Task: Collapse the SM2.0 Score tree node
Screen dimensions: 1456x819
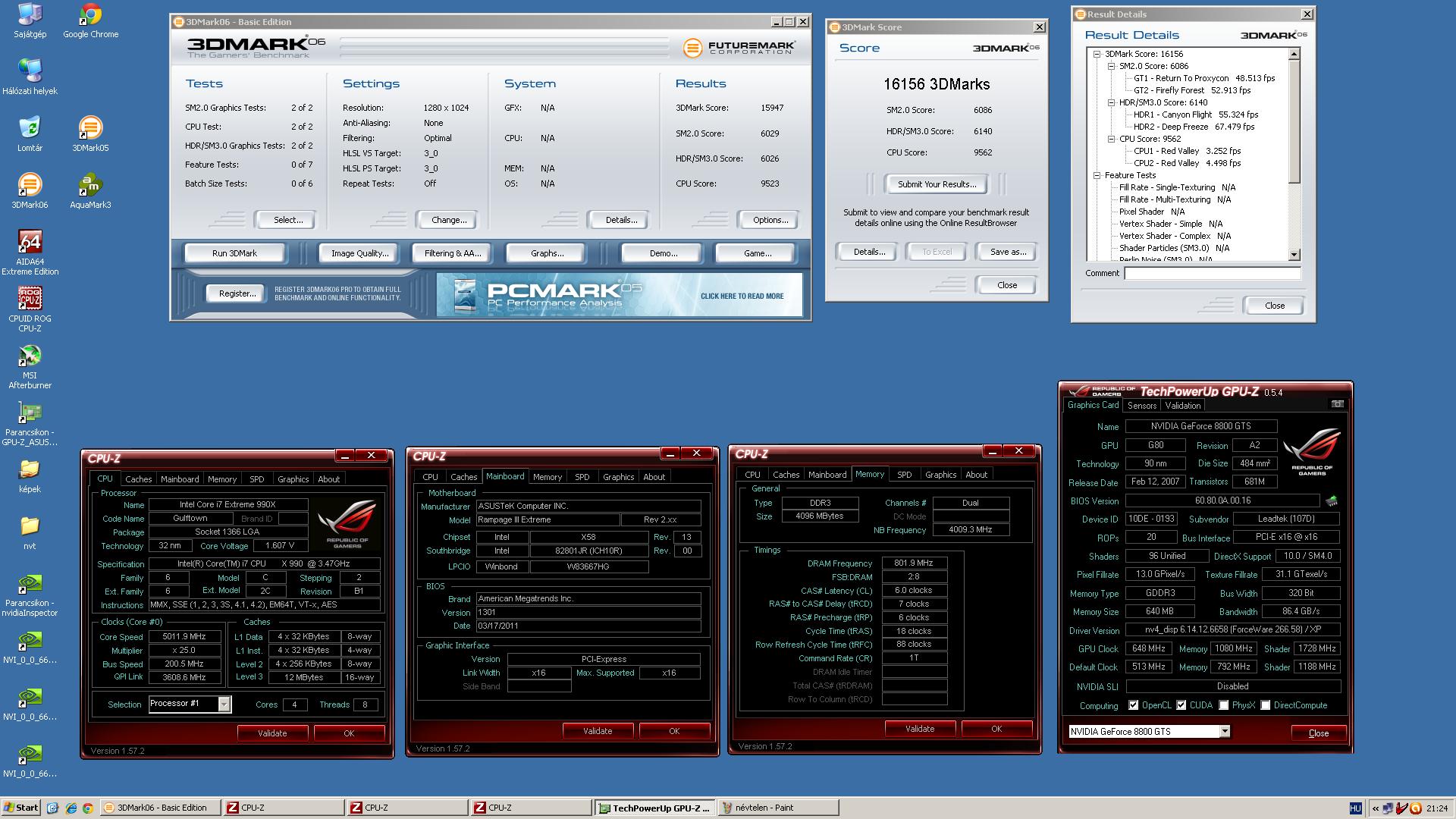Action: point(1112,66)
